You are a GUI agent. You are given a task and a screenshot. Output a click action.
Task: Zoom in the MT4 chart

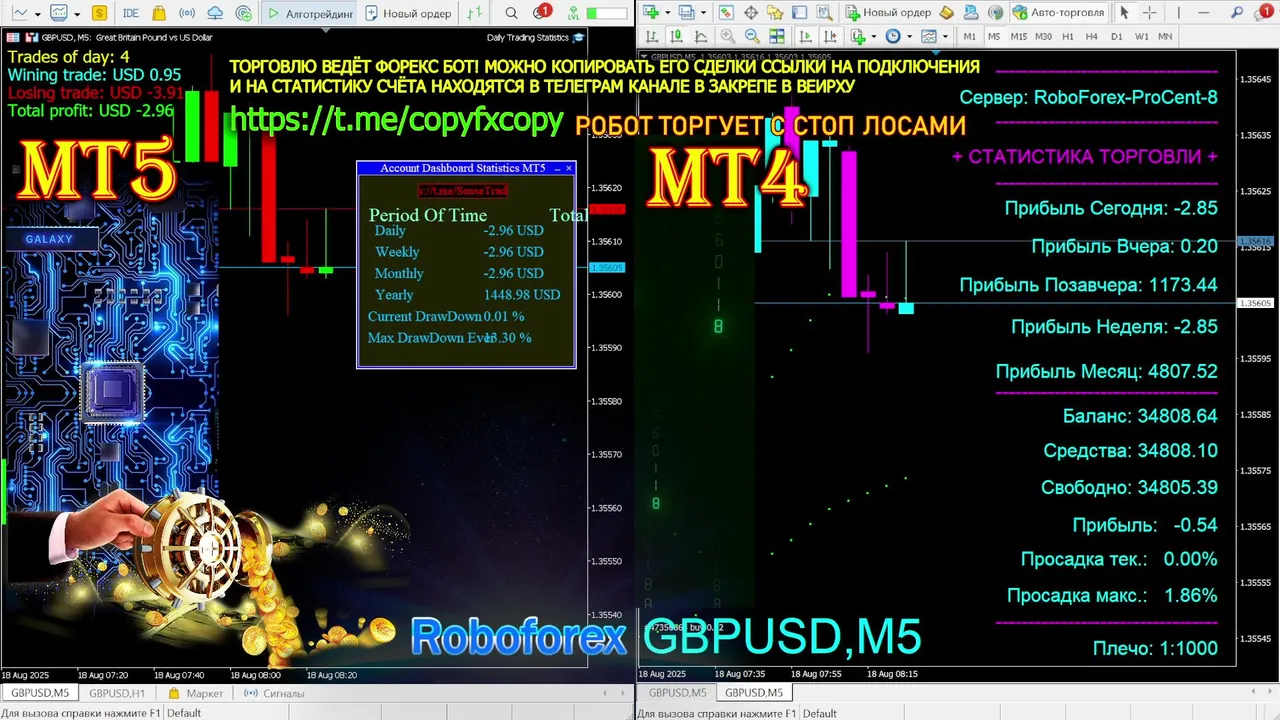(728, 36)
